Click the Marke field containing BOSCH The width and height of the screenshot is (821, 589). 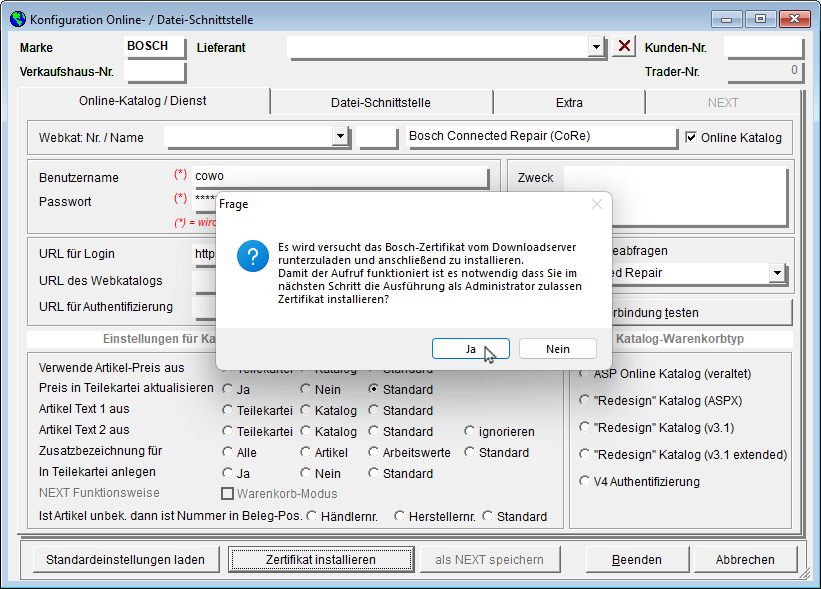pos(154,47)
